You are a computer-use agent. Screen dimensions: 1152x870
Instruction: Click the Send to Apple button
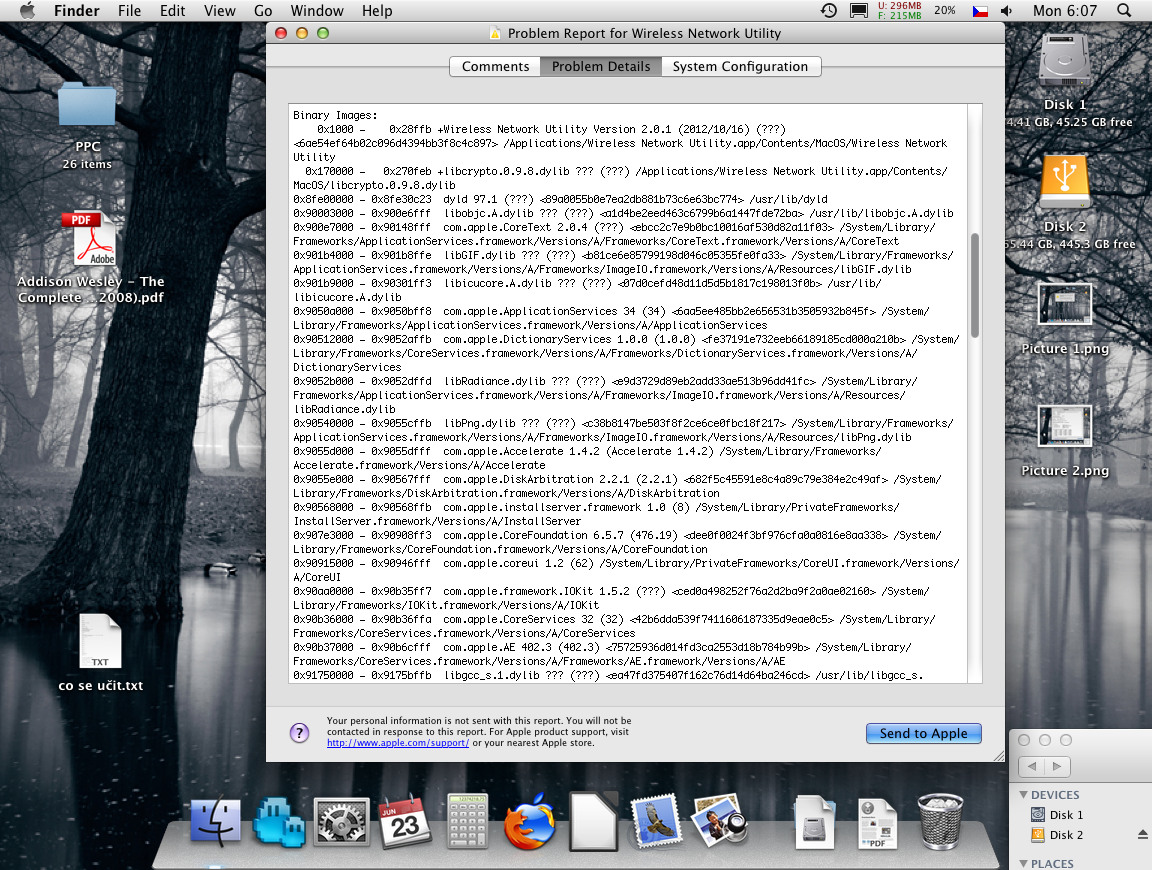(924, 733)
